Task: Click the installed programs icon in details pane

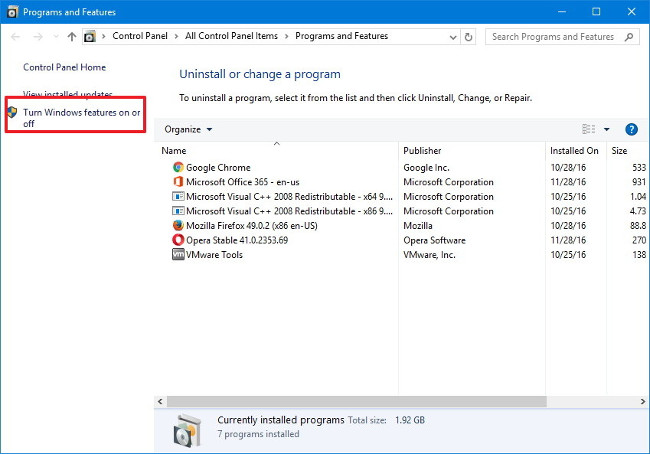Action: coord(187,430)
